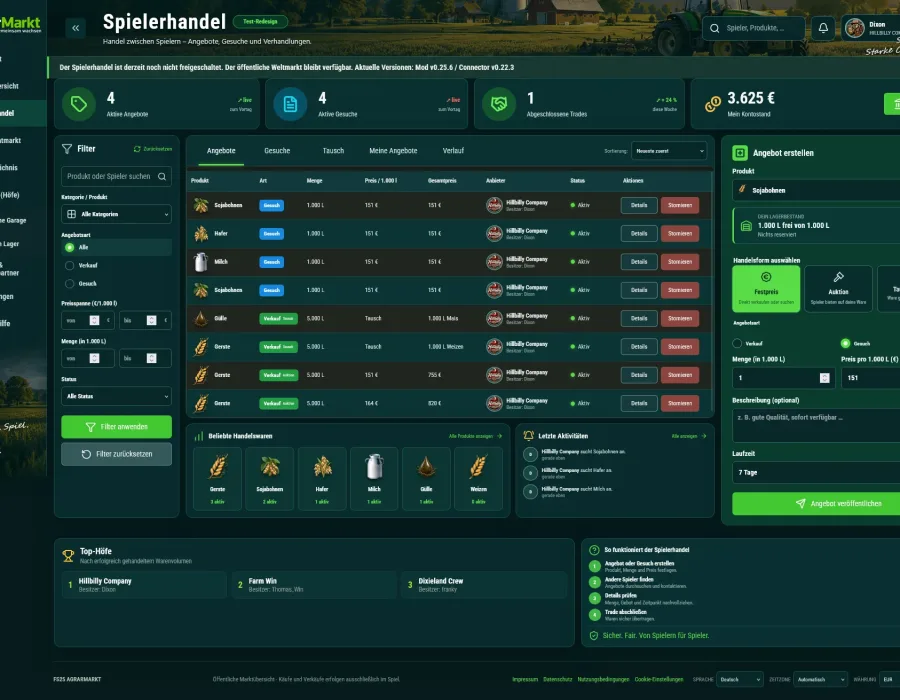The image size is (900, 700).
Task: Choose the Auktion trade form
Action: click(839, 289)
